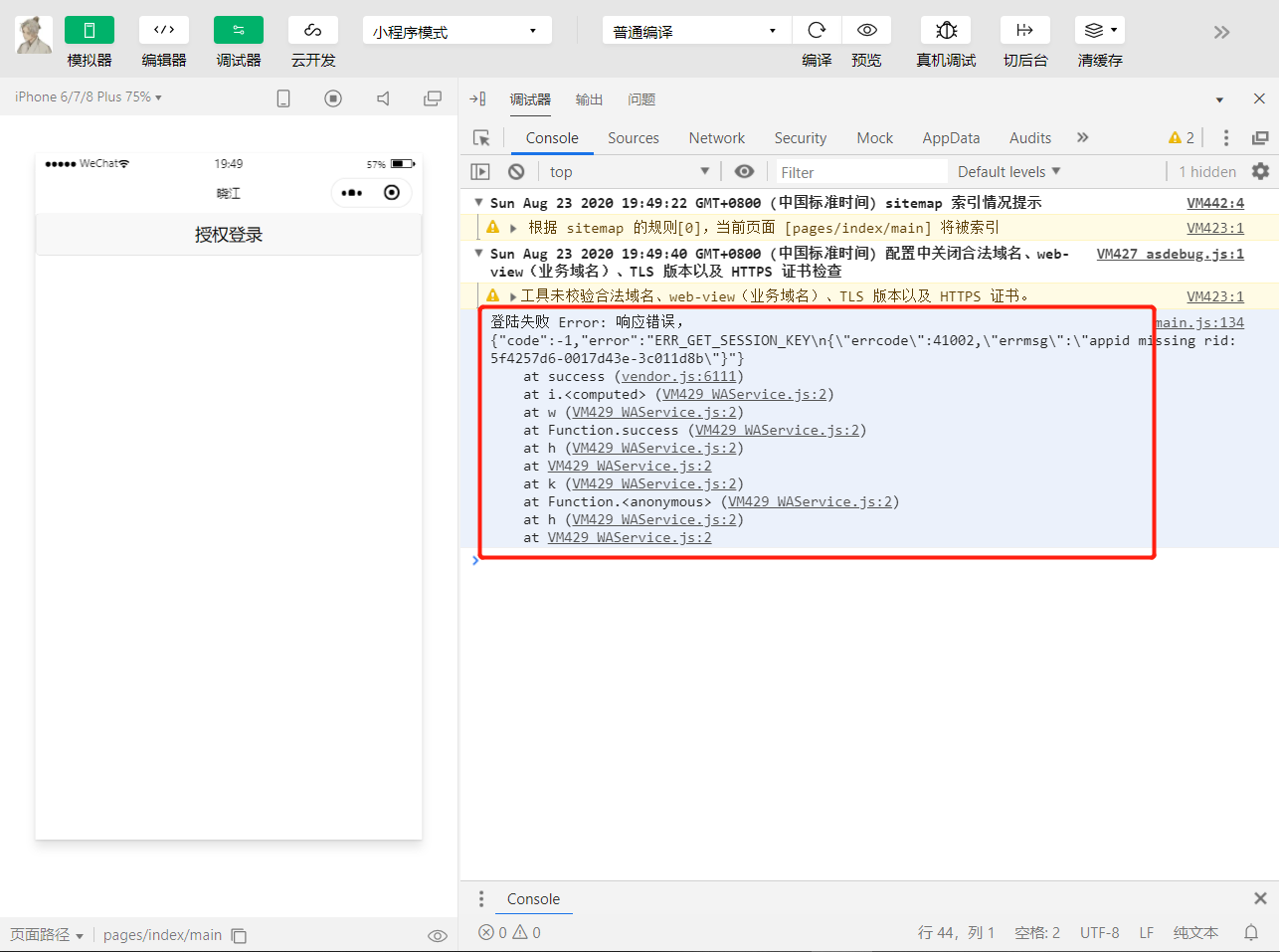Viewport: 1280px width, 952px height.
Task: Open the Default levels dropdown
Action: tap(1008, 171)
